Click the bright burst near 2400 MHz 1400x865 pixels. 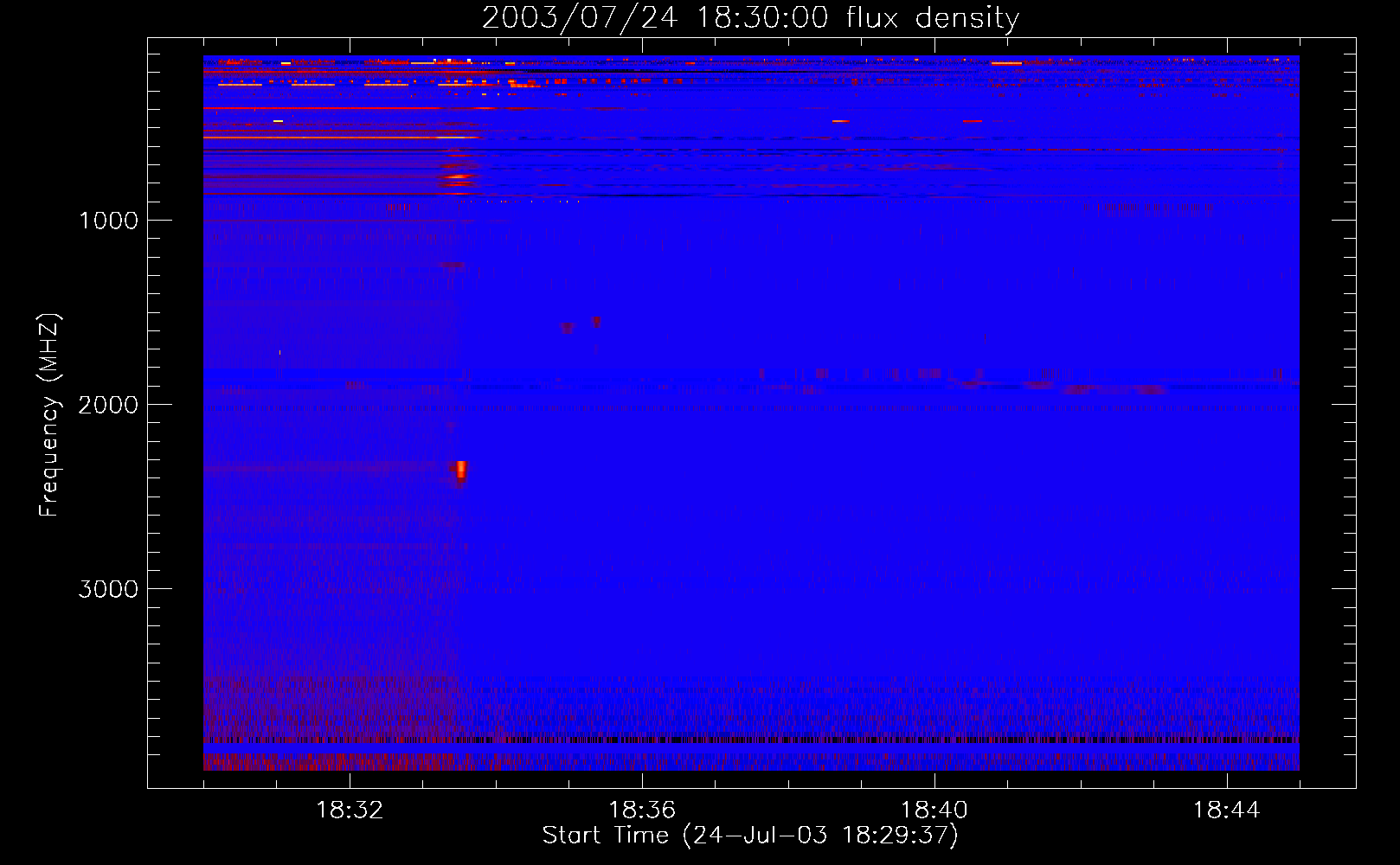tap(461, 471)
